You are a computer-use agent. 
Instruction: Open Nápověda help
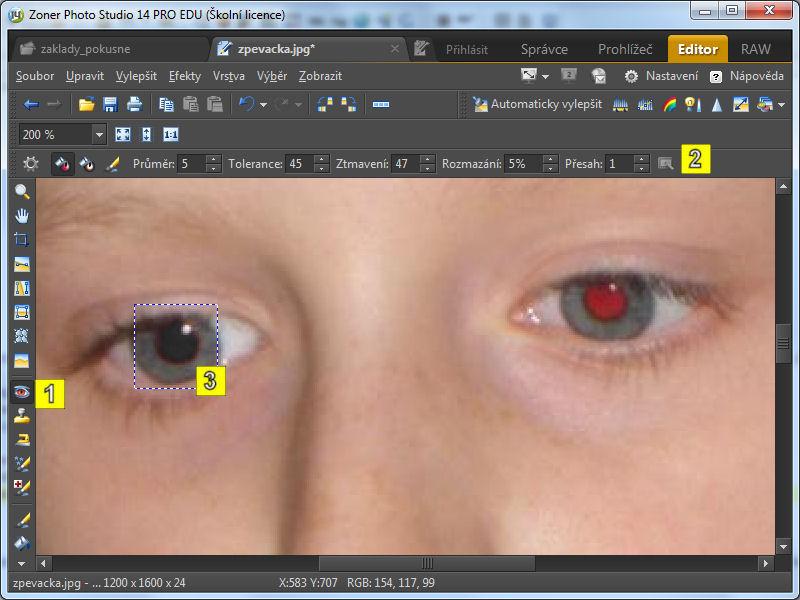pos(746,76)
